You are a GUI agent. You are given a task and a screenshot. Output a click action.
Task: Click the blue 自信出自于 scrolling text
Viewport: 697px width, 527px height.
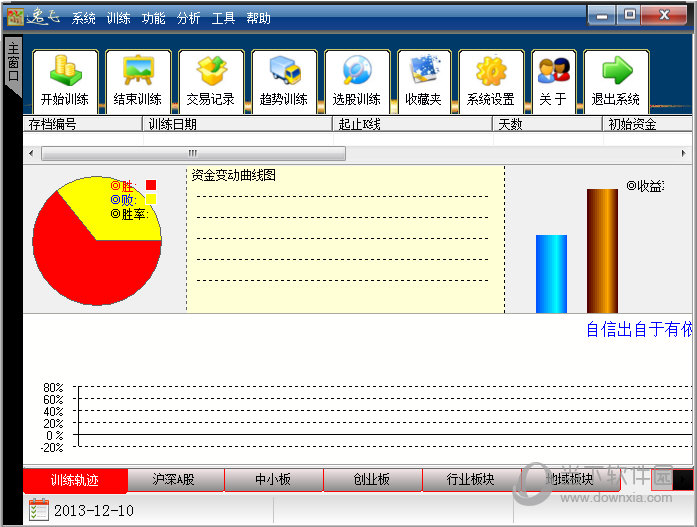tap(639, 330)
